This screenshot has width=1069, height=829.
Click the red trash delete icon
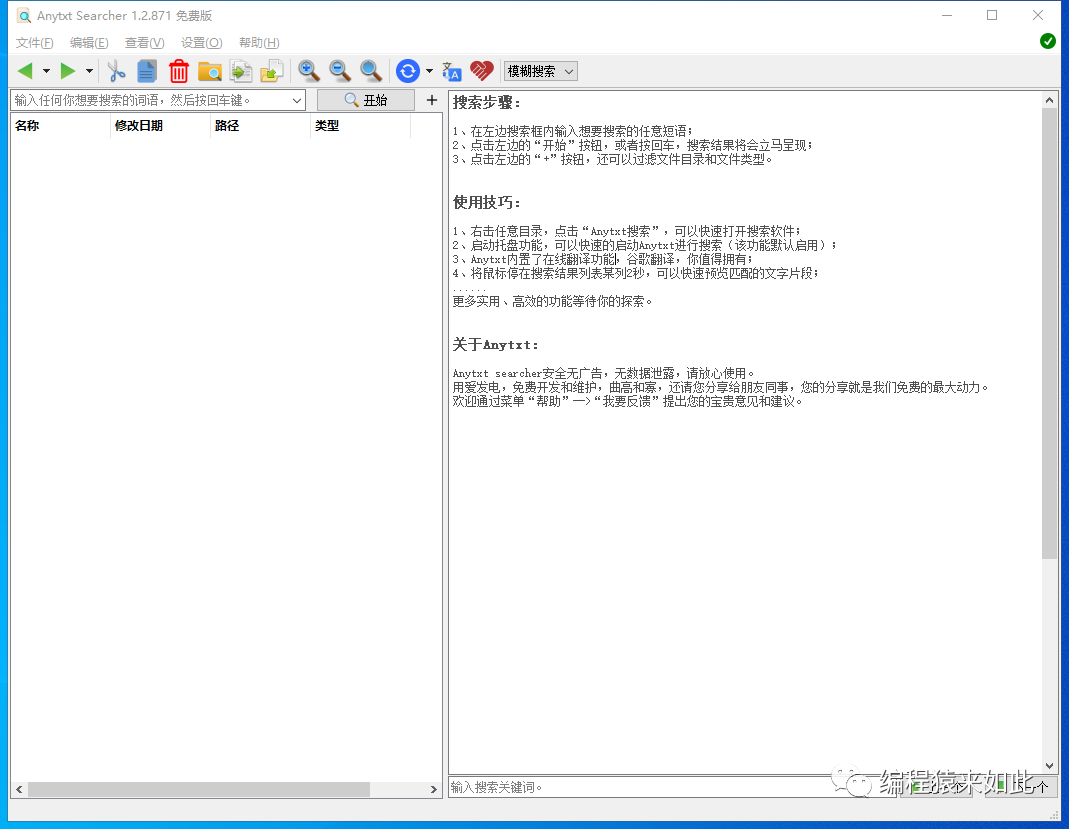click(179, 71)
